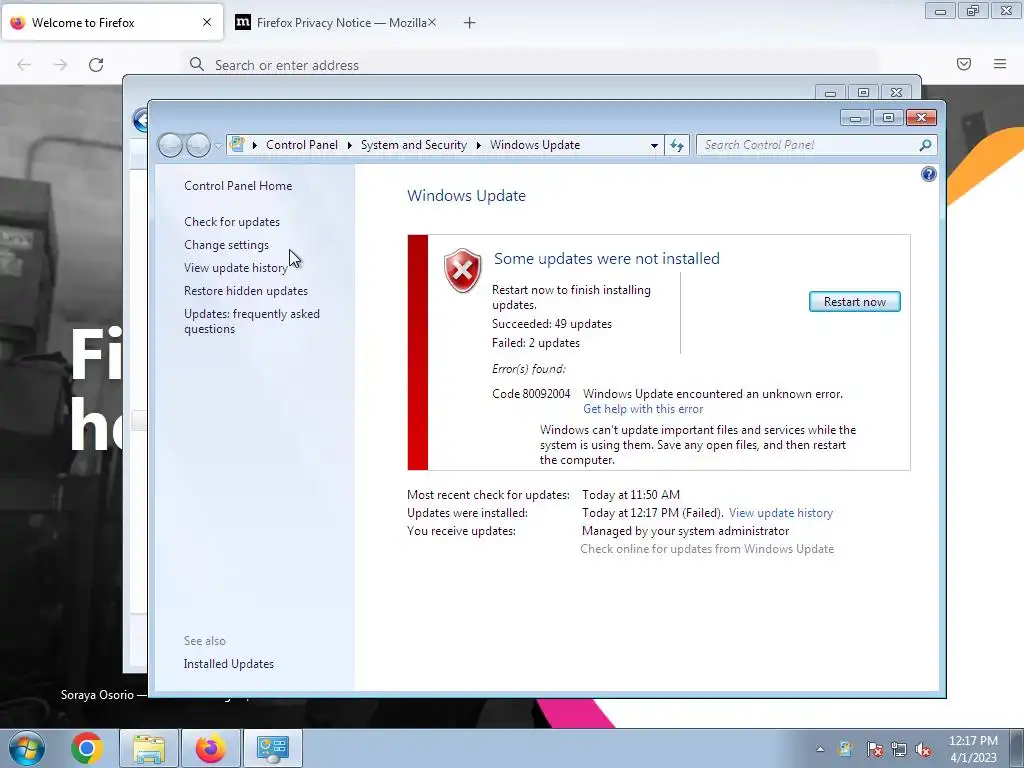This screenshot has height=768, width=1024.
Task: Open the recent pages dropdown in Control Panel
Action: click(218, 146)
